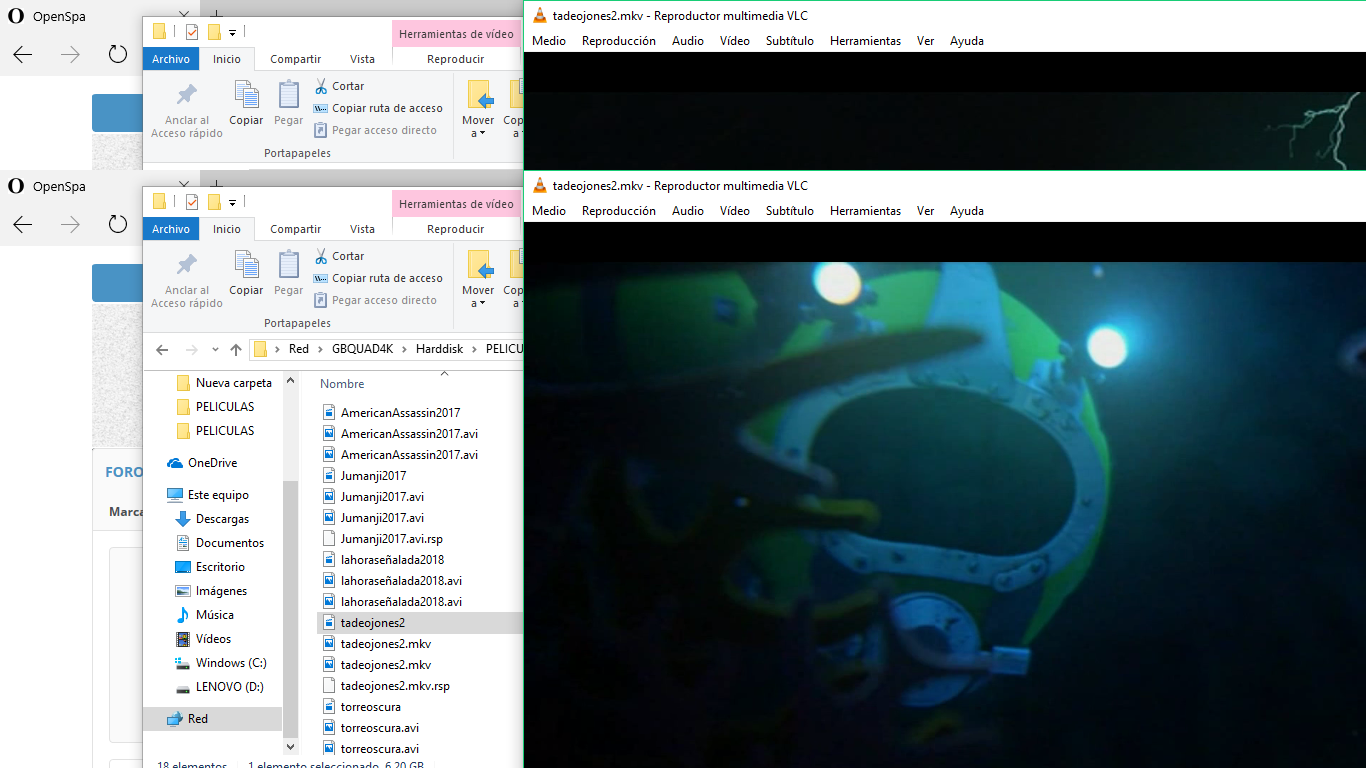Select Windows (C:) drive
The image size is (1366, 768).
221,663
